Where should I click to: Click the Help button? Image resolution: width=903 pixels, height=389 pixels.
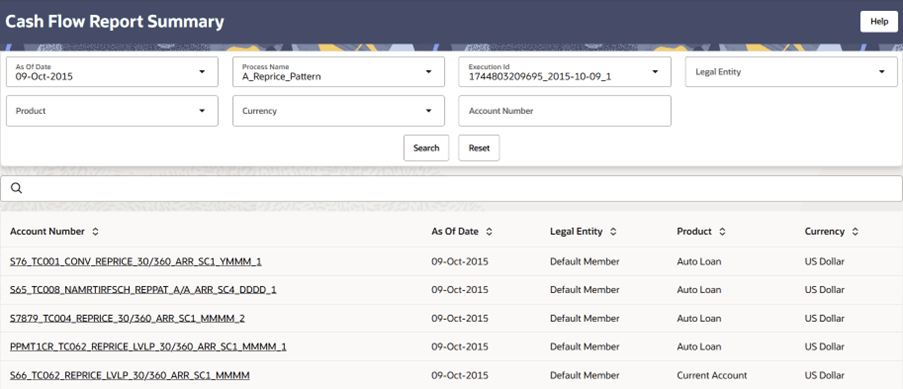pos(879,21)
